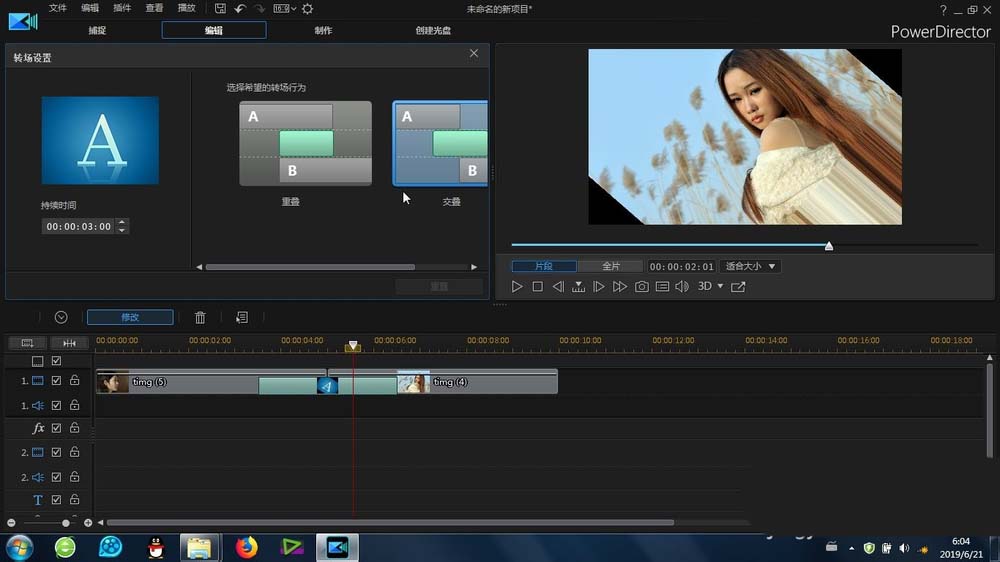This screenshot has height=562, width=1000.
Task: Click the duration timecode field 00:00:03:00
Action: tap(78, 226)
